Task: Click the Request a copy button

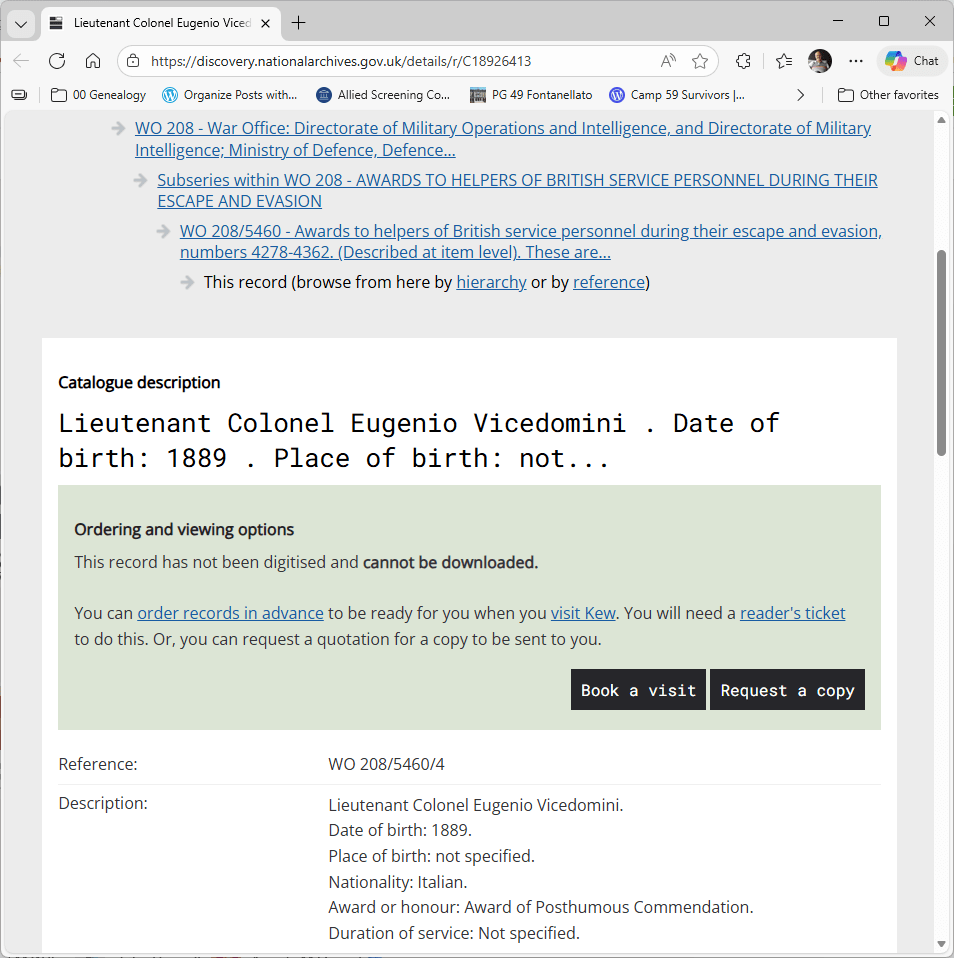Action: 787,690
